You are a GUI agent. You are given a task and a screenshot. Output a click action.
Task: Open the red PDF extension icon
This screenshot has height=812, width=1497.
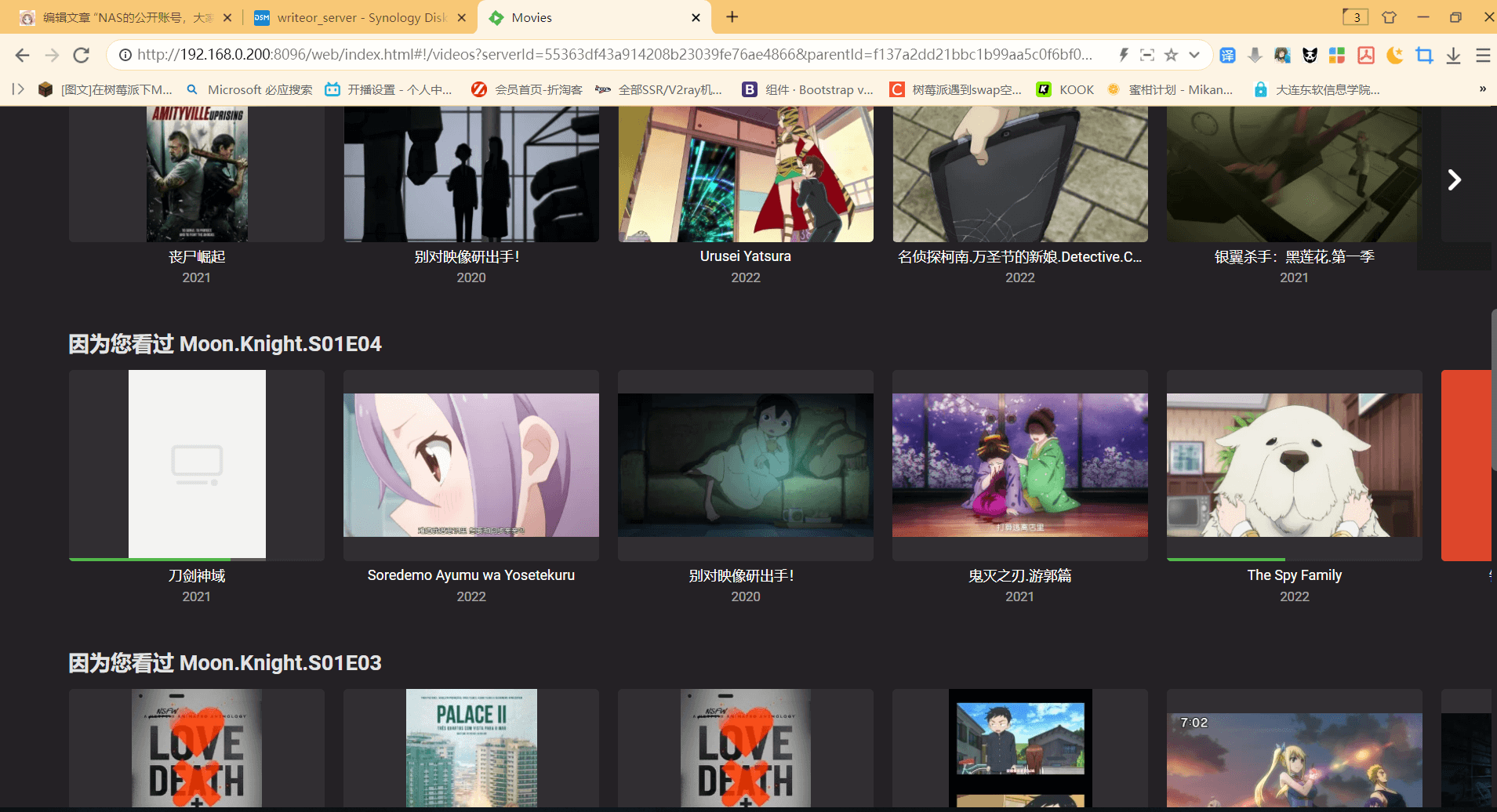click(x=1366, y=55)
